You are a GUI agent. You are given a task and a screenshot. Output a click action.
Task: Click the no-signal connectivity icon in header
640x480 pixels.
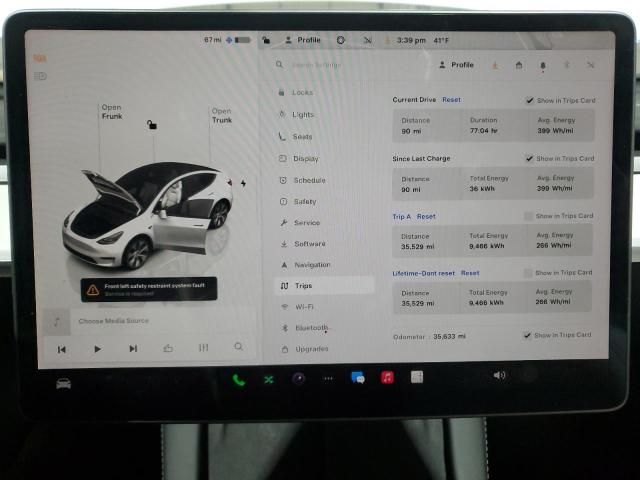click(368, 40)
